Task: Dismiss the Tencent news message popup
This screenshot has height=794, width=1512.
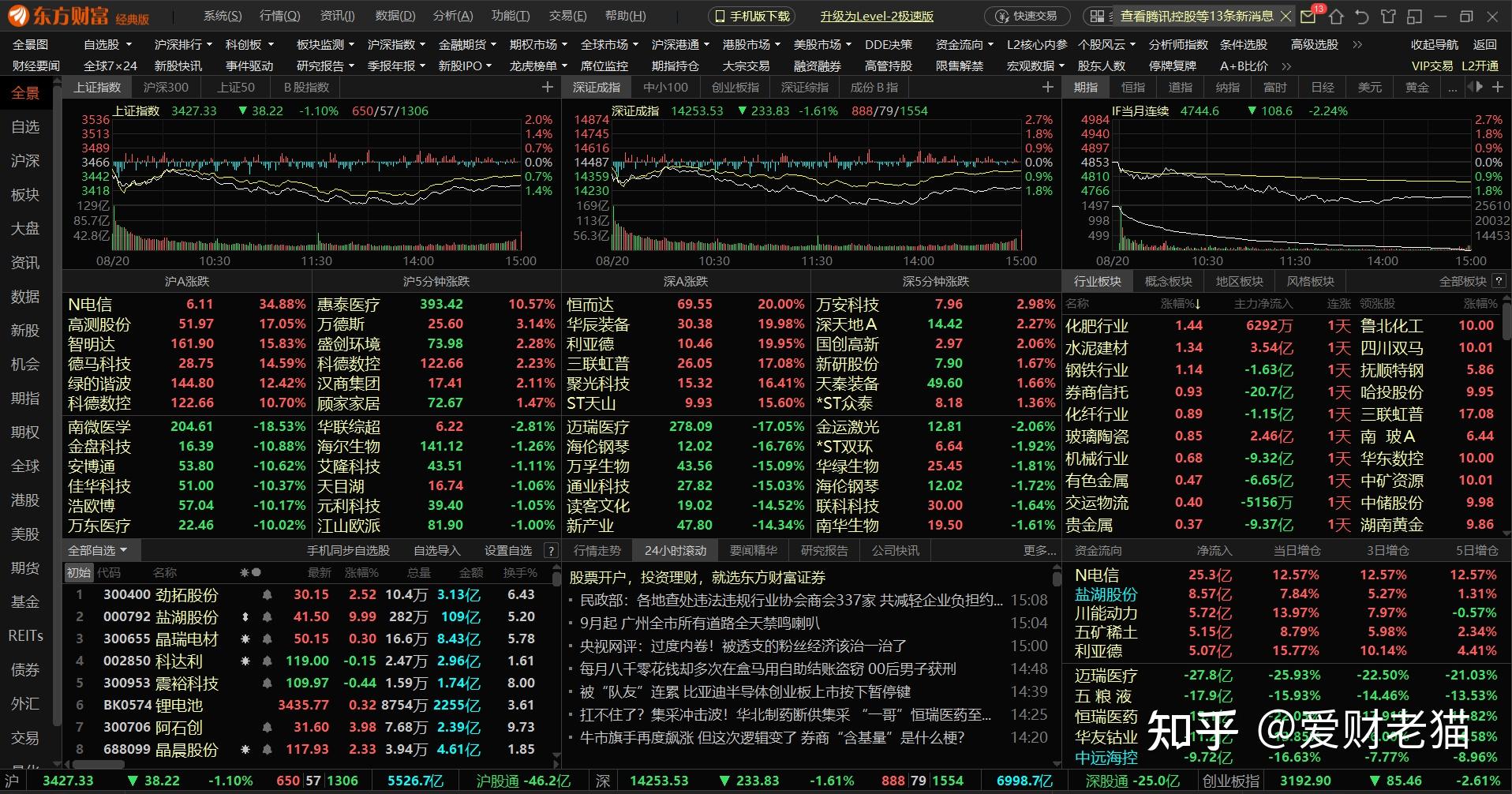Action: (x=1286, y=16)
